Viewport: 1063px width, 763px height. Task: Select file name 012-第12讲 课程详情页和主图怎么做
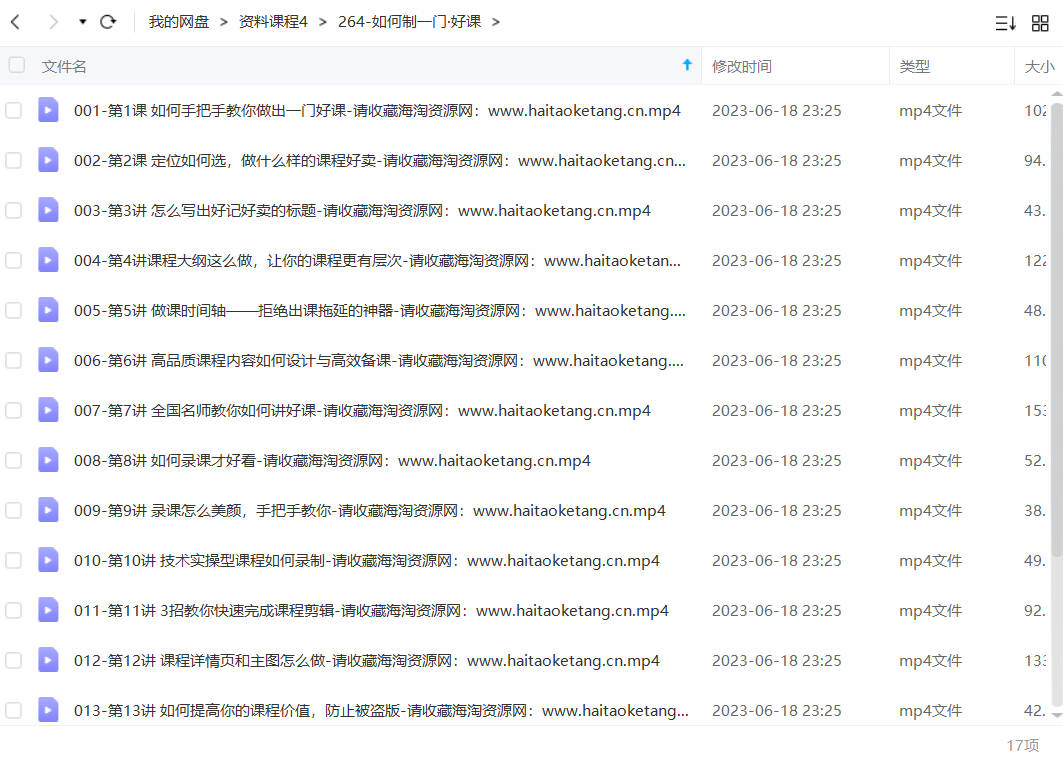pos(367,661)
